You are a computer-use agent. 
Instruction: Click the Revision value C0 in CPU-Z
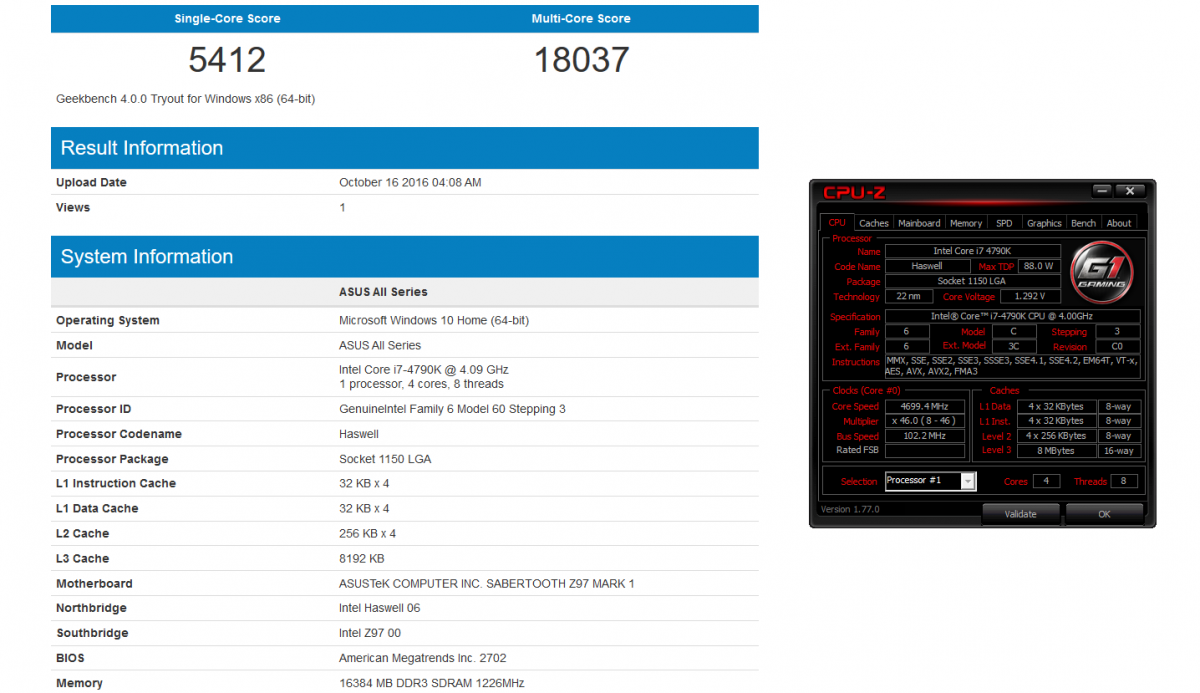(1116, 346)
